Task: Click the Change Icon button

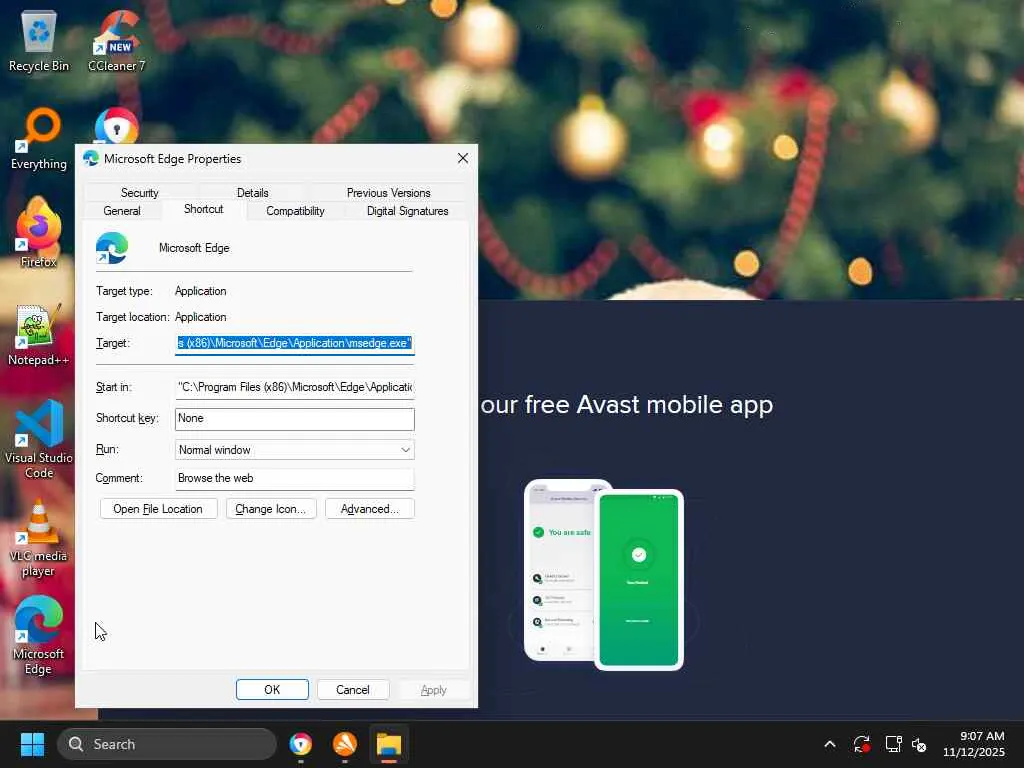Action: coord(270,509)
